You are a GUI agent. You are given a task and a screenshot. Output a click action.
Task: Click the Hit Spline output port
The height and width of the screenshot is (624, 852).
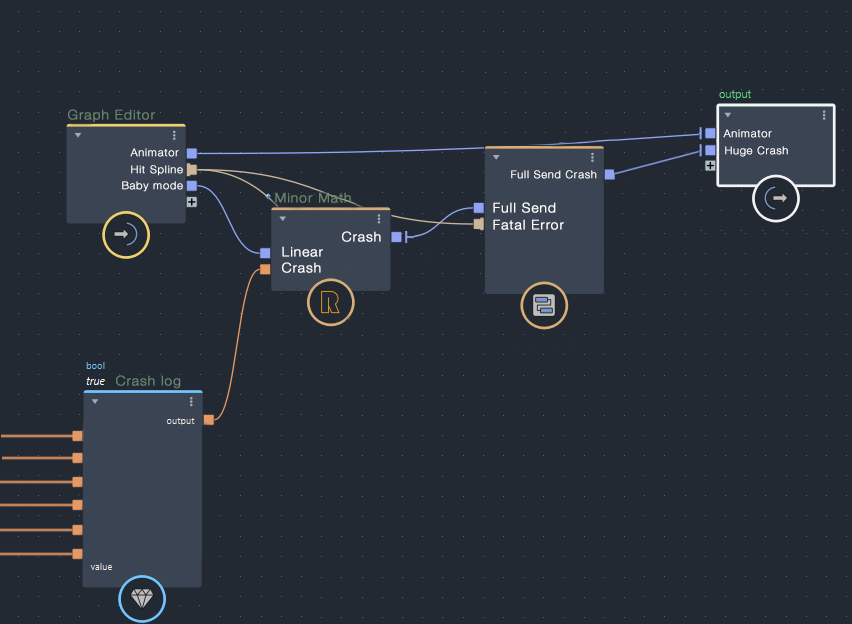coord(192,170)
